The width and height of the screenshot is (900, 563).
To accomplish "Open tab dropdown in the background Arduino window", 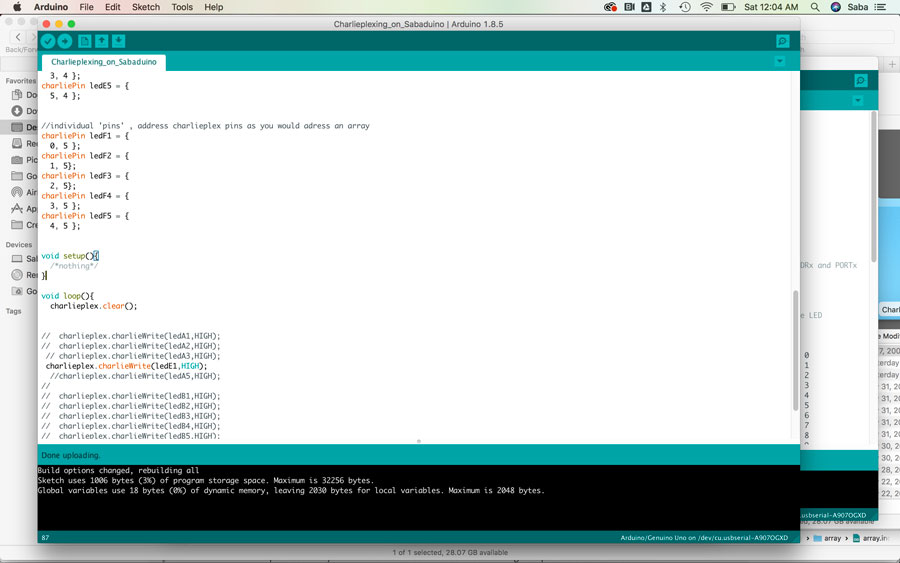I will click(858, 100).
